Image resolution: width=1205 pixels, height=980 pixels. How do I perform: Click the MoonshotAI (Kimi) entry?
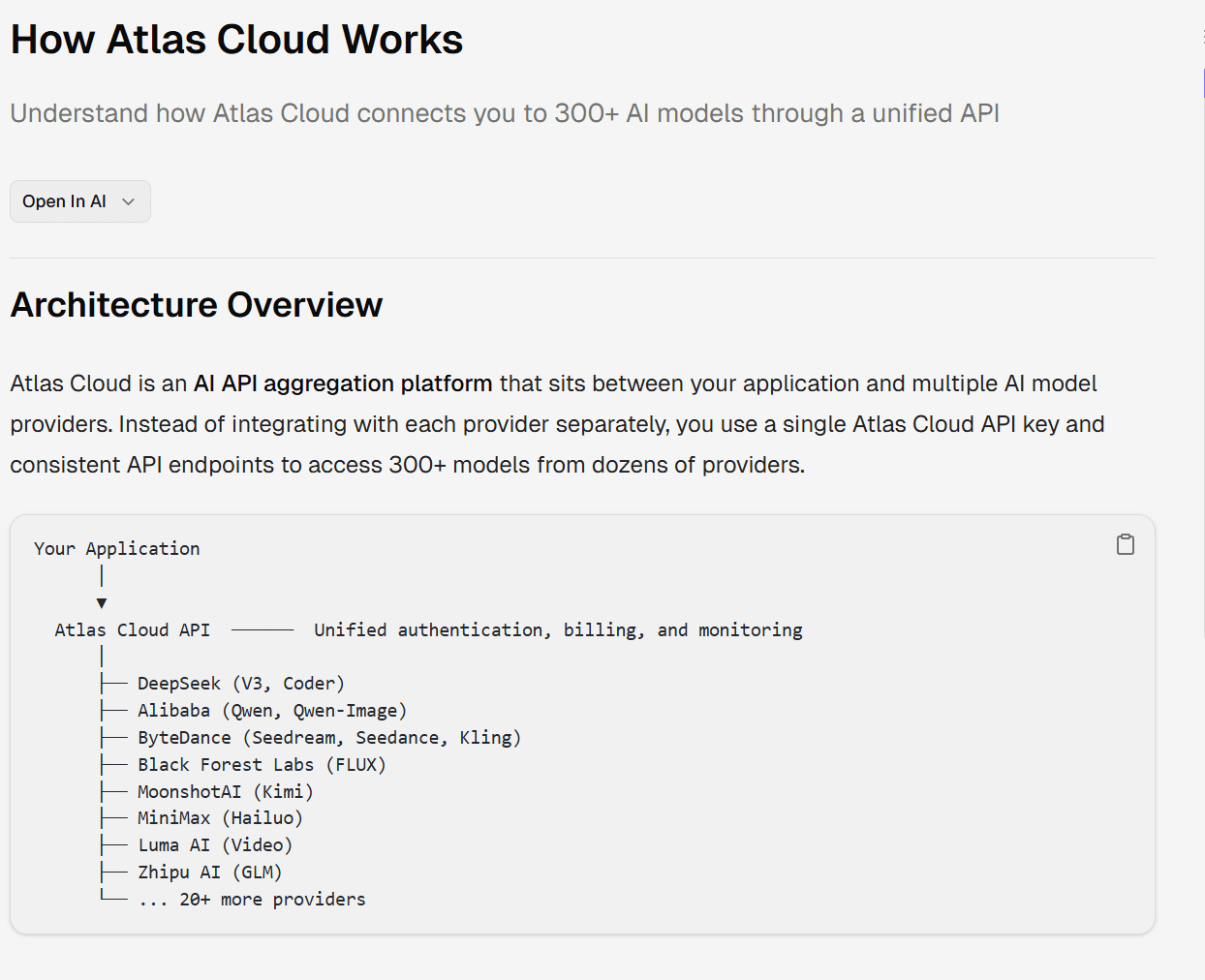225,792
